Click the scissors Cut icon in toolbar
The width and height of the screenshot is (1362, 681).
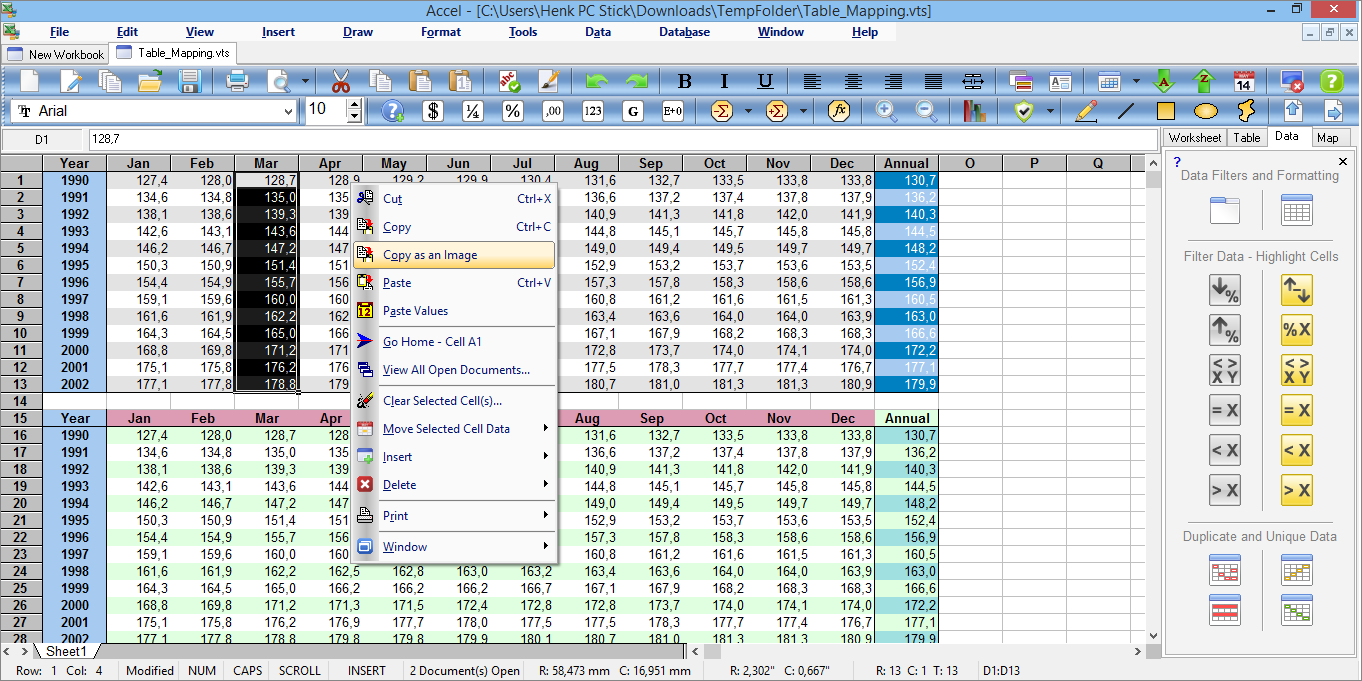tap(341, 81)
